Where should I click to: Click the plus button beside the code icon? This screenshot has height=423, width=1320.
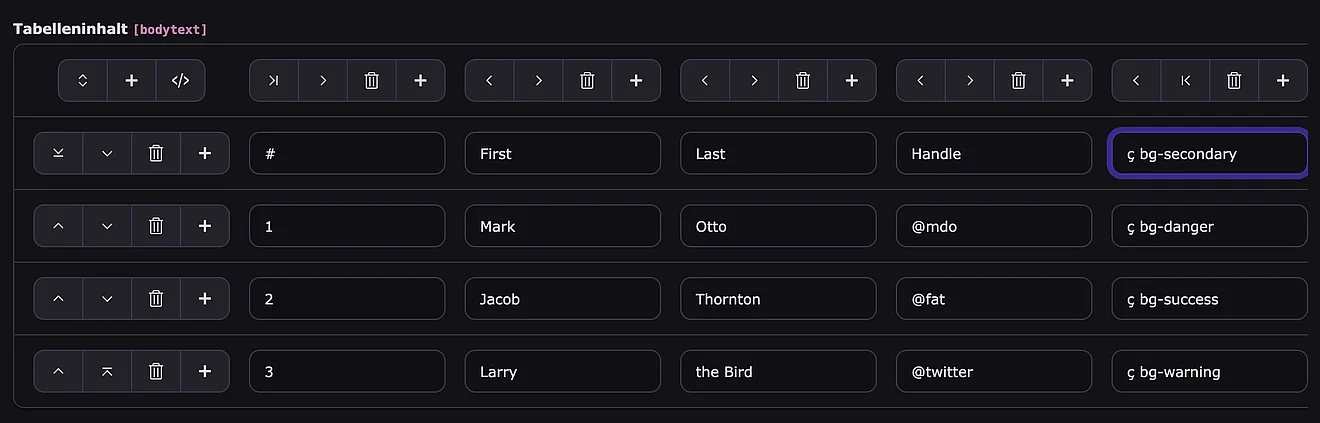[131, 81]
